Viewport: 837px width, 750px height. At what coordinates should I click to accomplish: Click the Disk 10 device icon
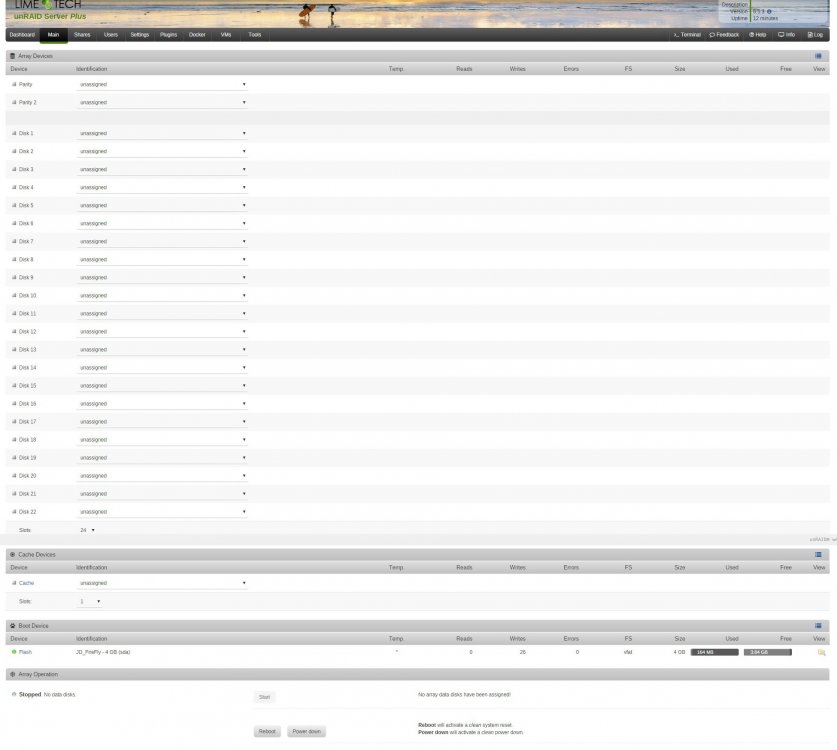pos(14,296)
